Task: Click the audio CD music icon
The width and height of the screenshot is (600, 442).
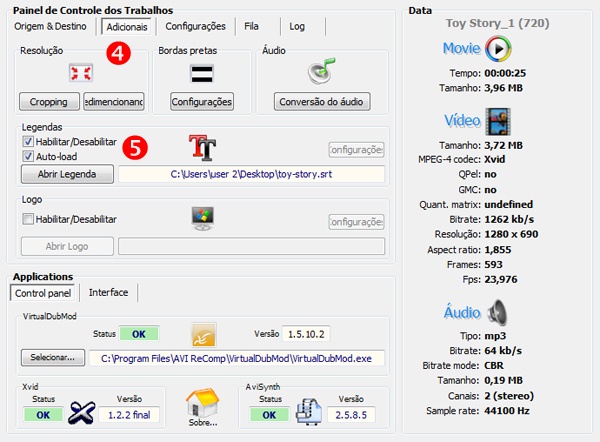Action: (322, 71)
